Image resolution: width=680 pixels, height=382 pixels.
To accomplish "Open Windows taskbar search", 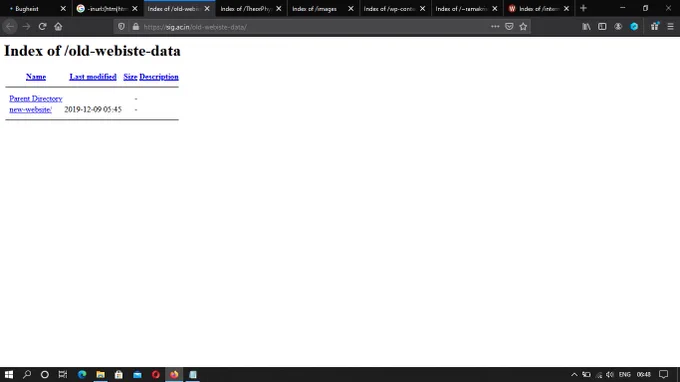I will point(27,375).
